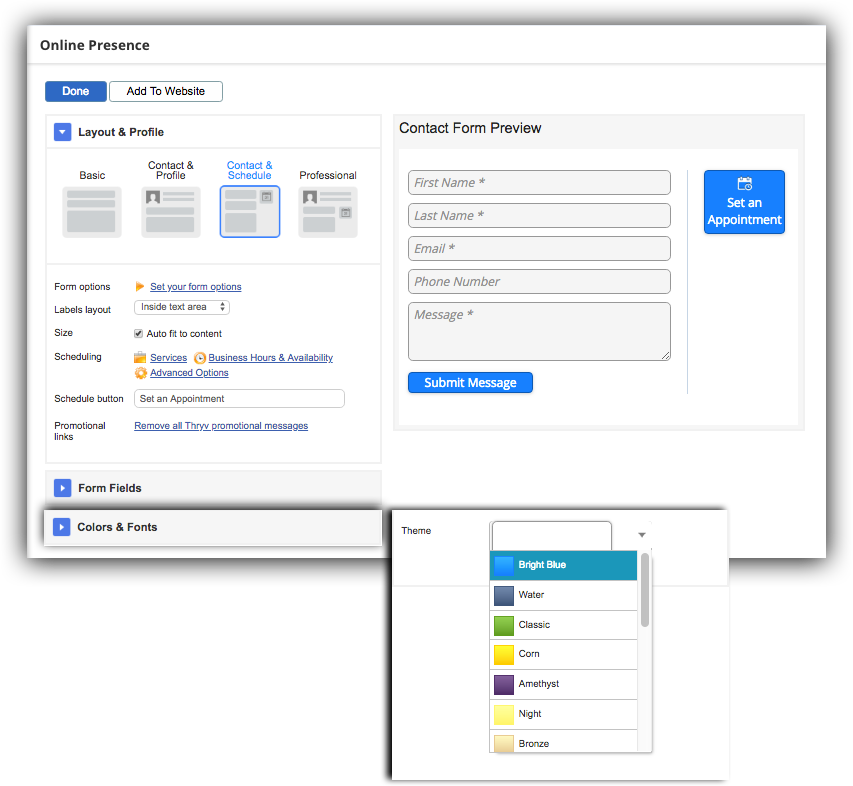Click the Advanced Options gear icon

[141, 373]
